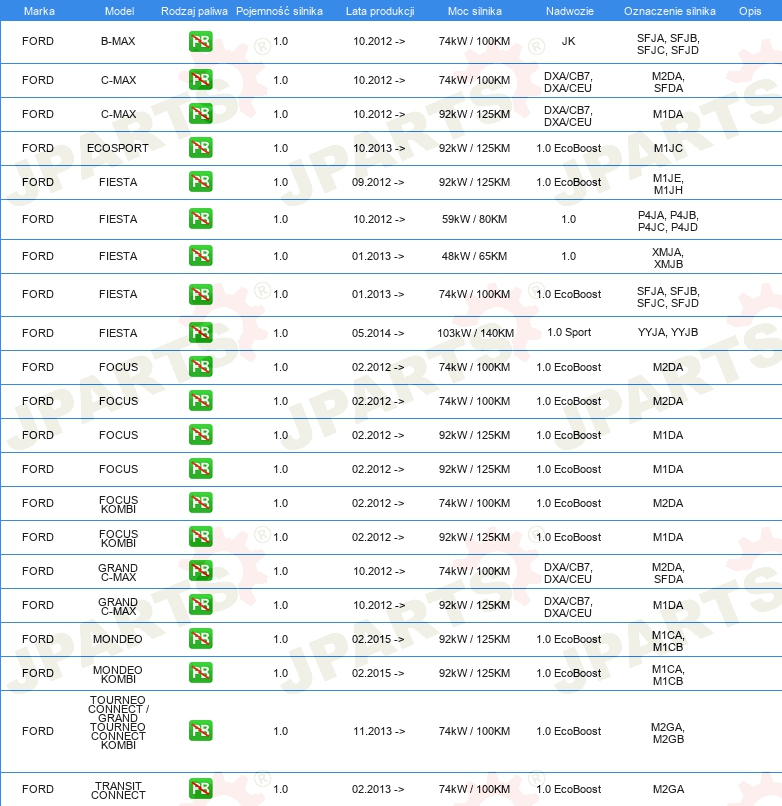Click the fuel icon for C-MAX 92kW / 125KM
This screenshot has height=806, width=782.
(x=201, y=114)
